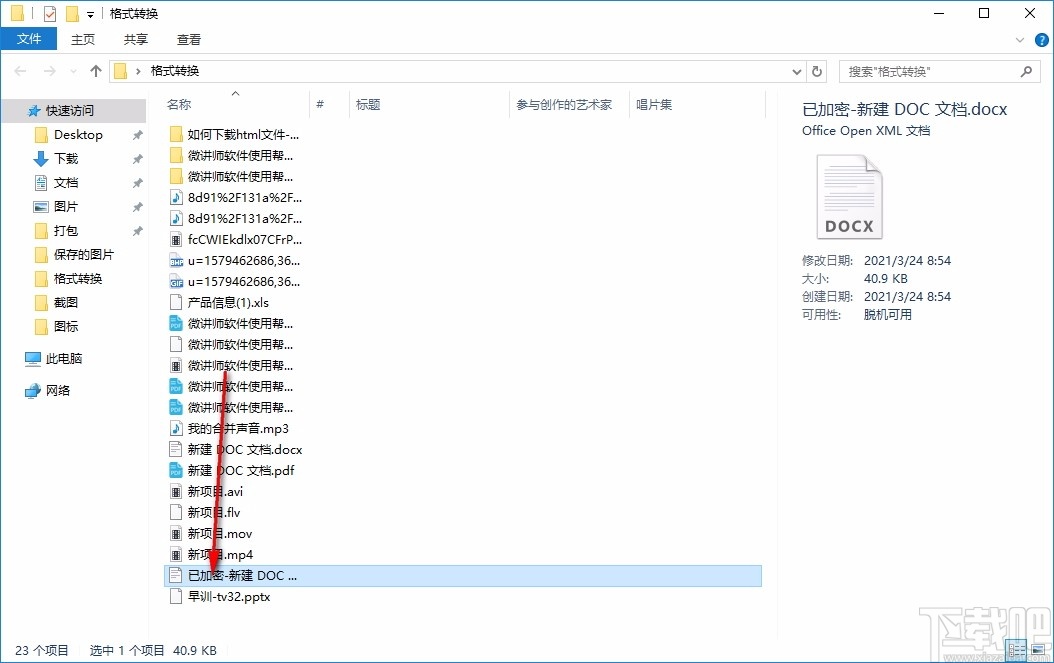1054x663 pixels.
Task: Switch to large thumbnails using status bar toggle
Action: coord(1038,650)
